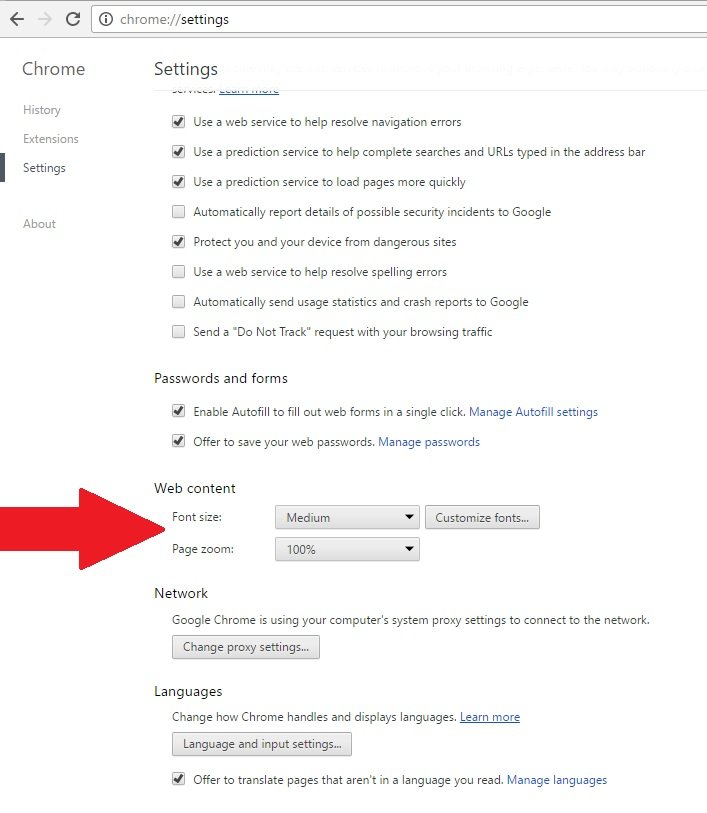Click the chrome://settings address bar

(x=400, y=19)
